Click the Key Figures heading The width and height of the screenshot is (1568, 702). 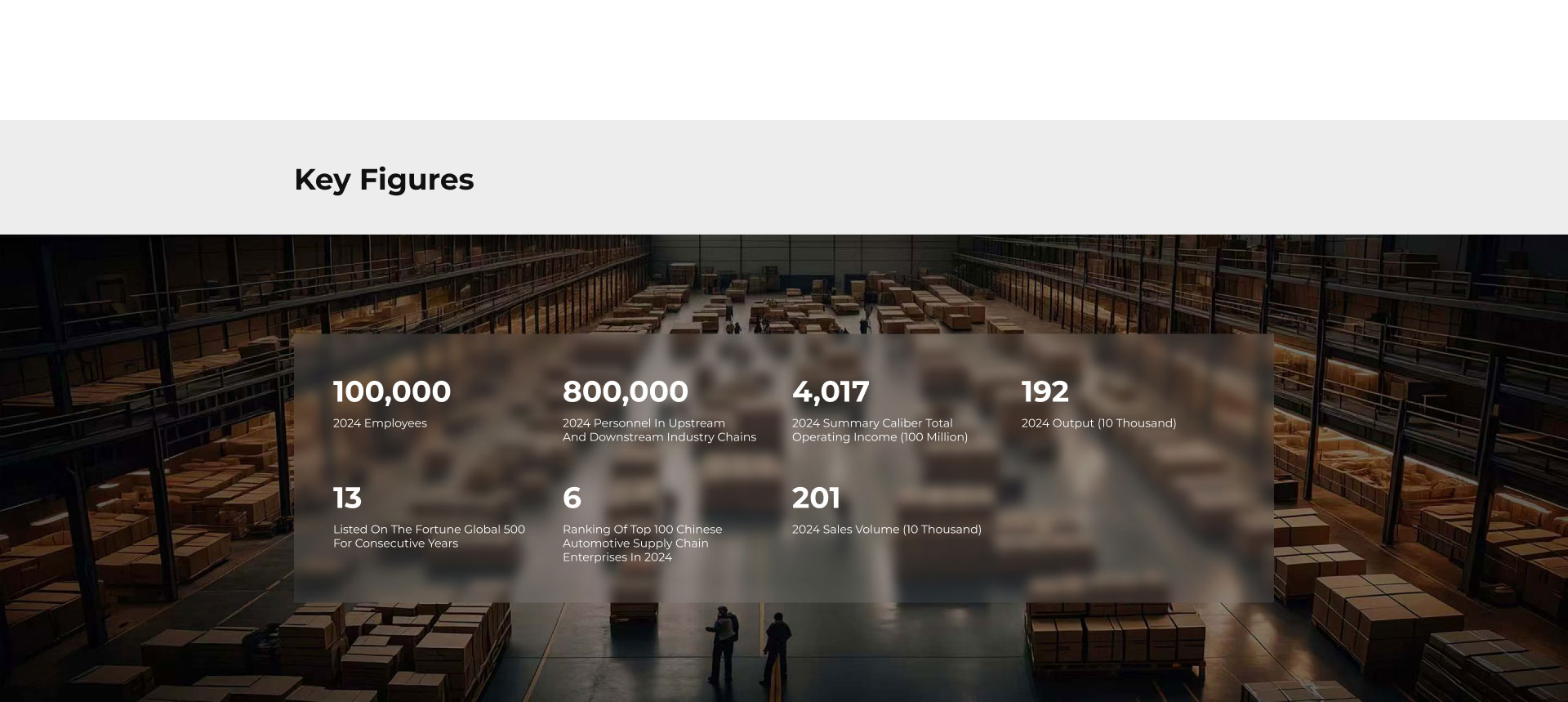384,180
